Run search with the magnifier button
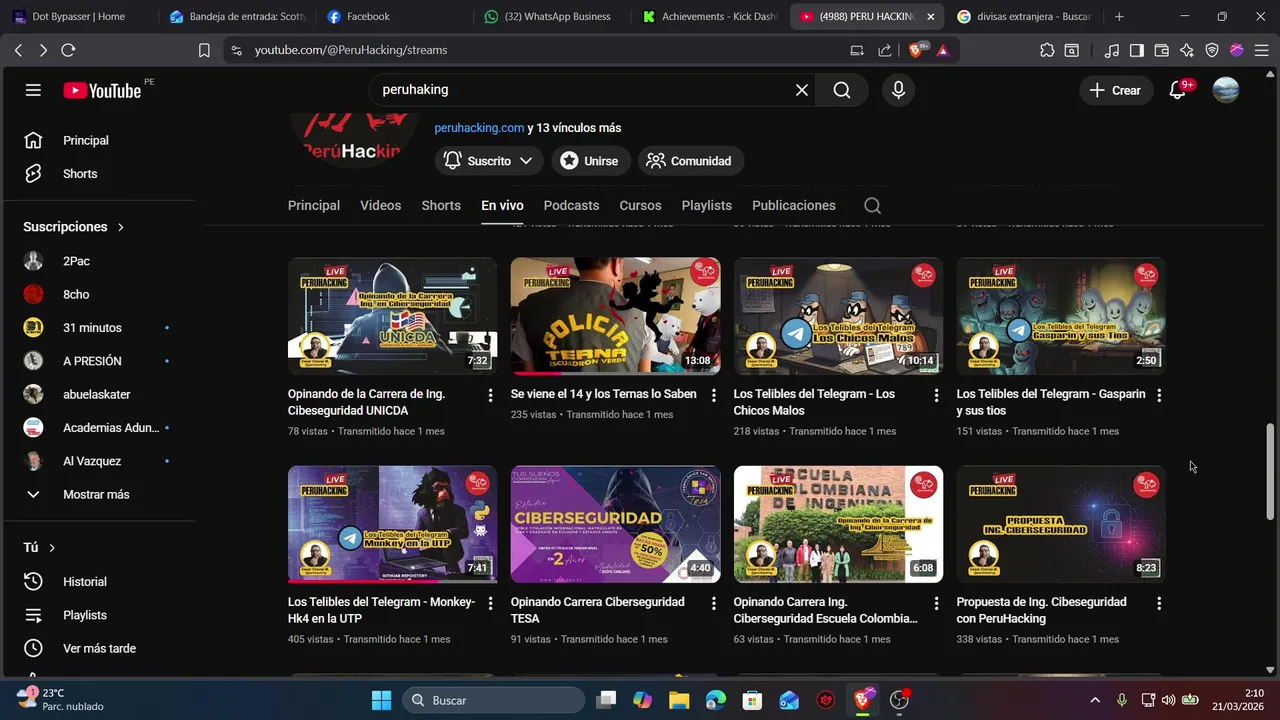 [842, 90]
